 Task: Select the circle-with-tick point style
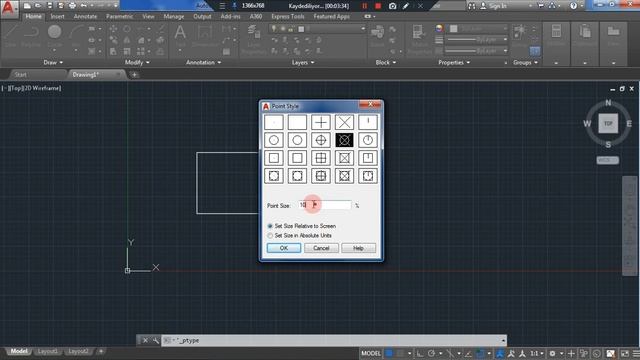coord(368,140)
